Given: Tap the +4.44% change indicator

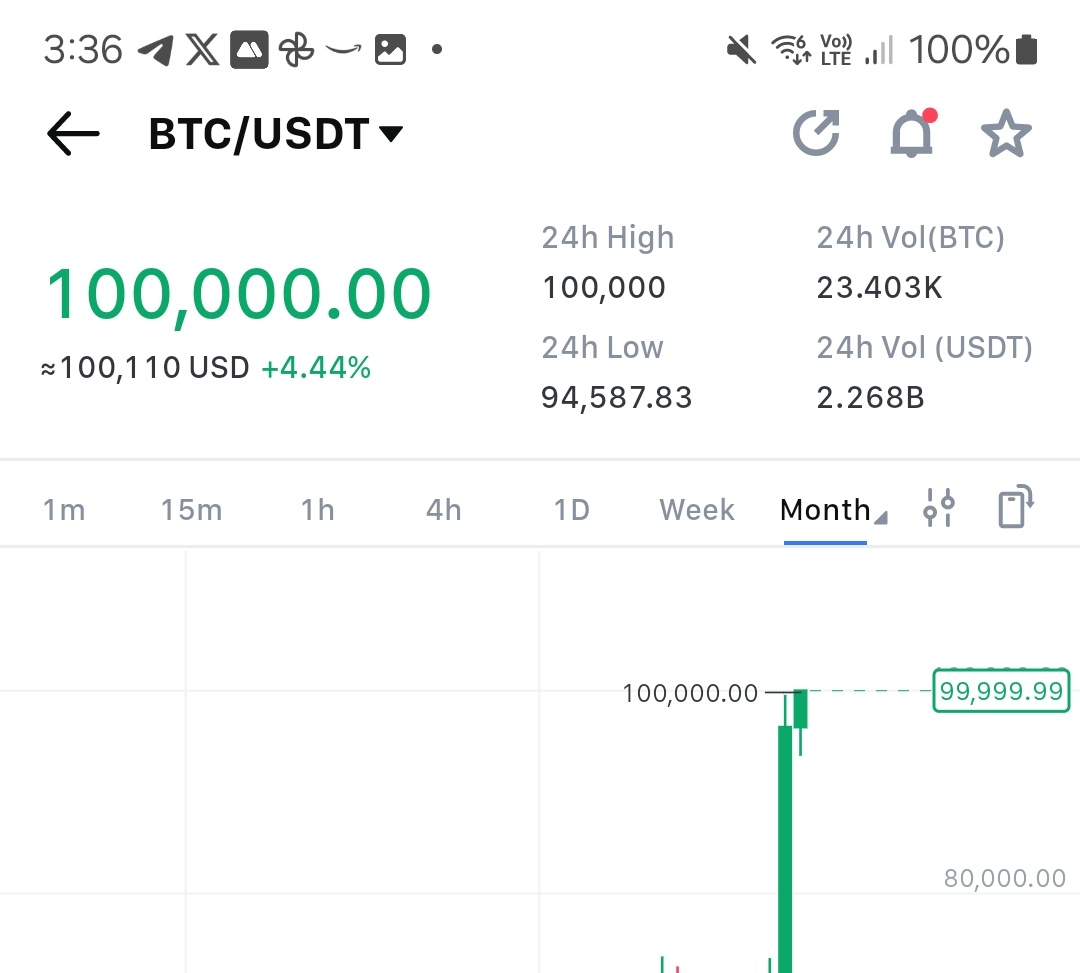Looking at the screenshot, I should 318,367.
